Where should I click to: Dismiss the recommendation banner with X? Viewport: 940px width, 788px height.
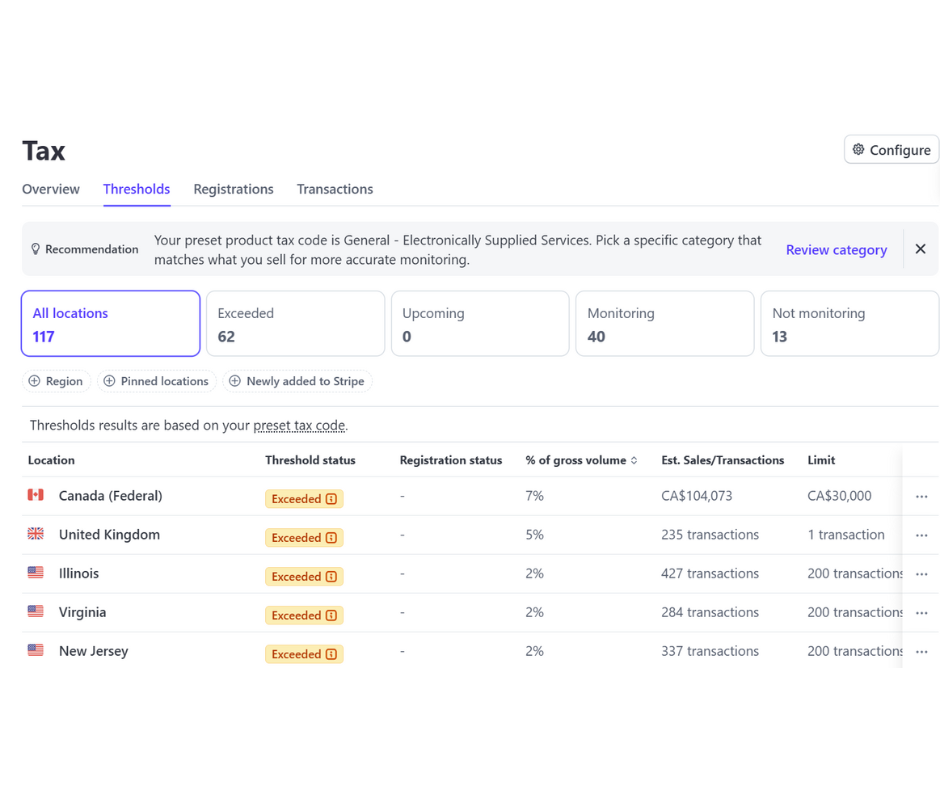(x=920, y=249)
